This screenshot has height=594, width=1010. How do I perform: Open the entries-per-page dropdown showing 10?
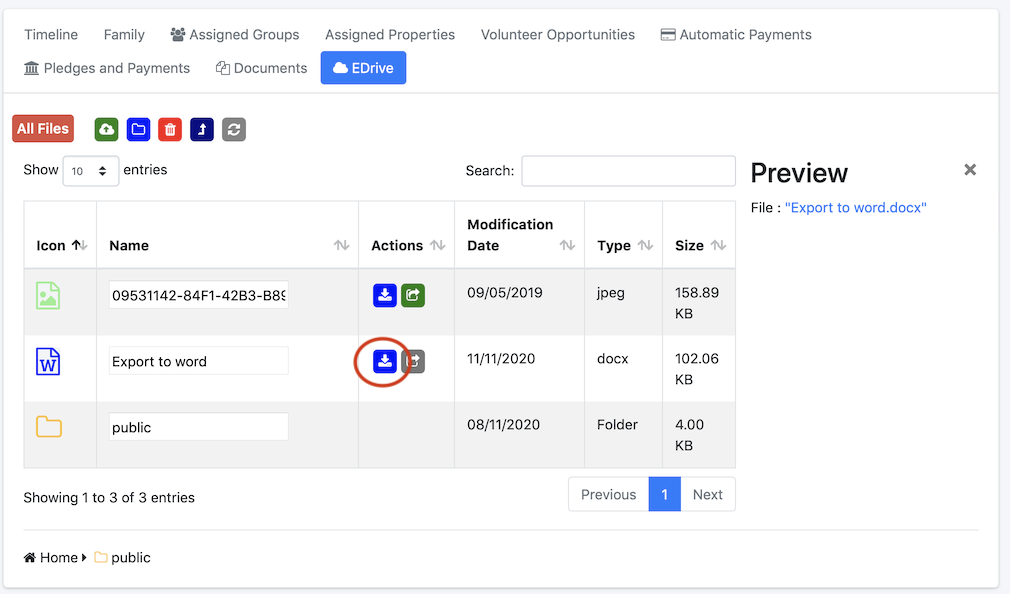(90, 171)
